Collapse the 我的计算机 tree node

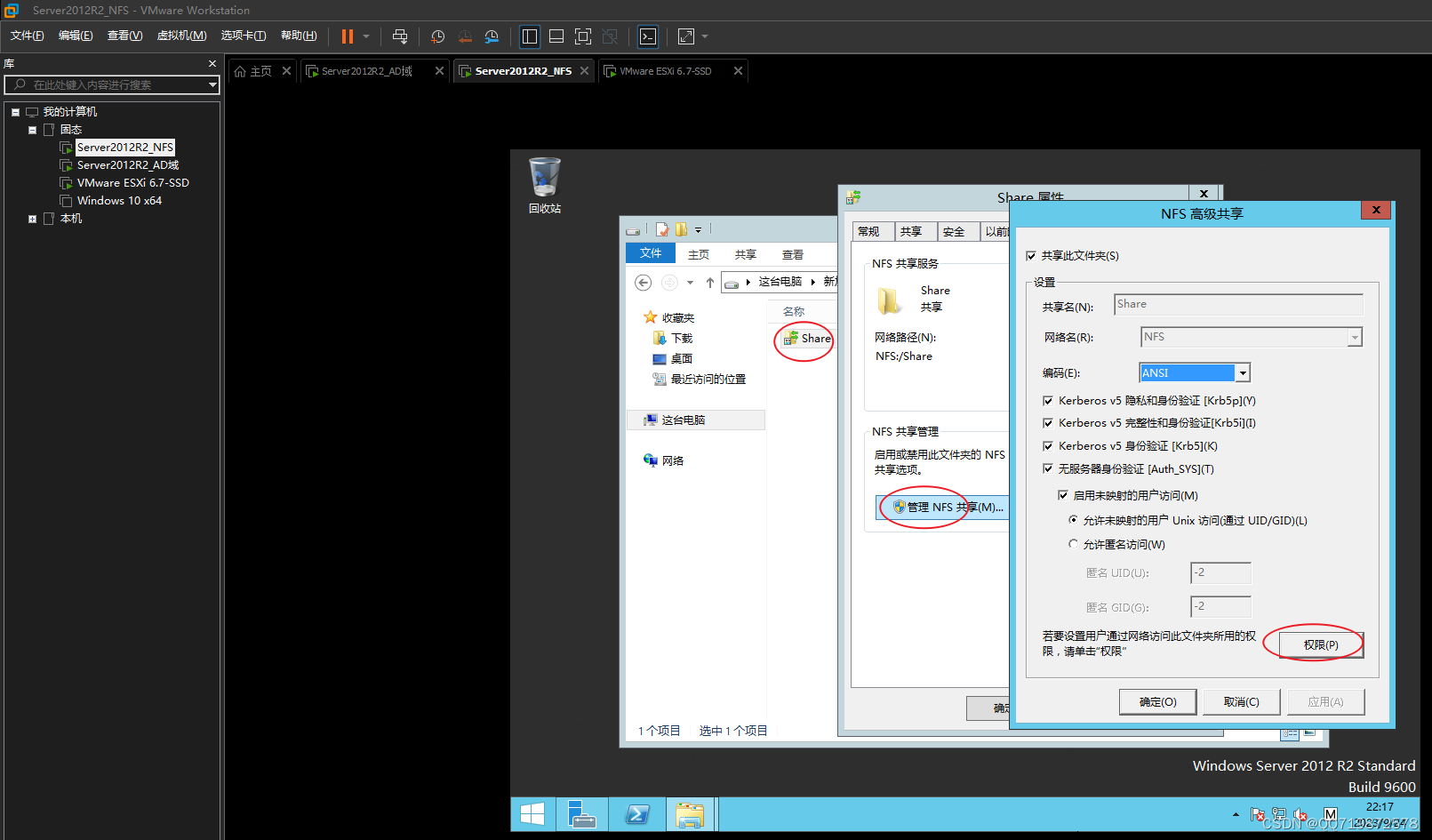(15, 112)
